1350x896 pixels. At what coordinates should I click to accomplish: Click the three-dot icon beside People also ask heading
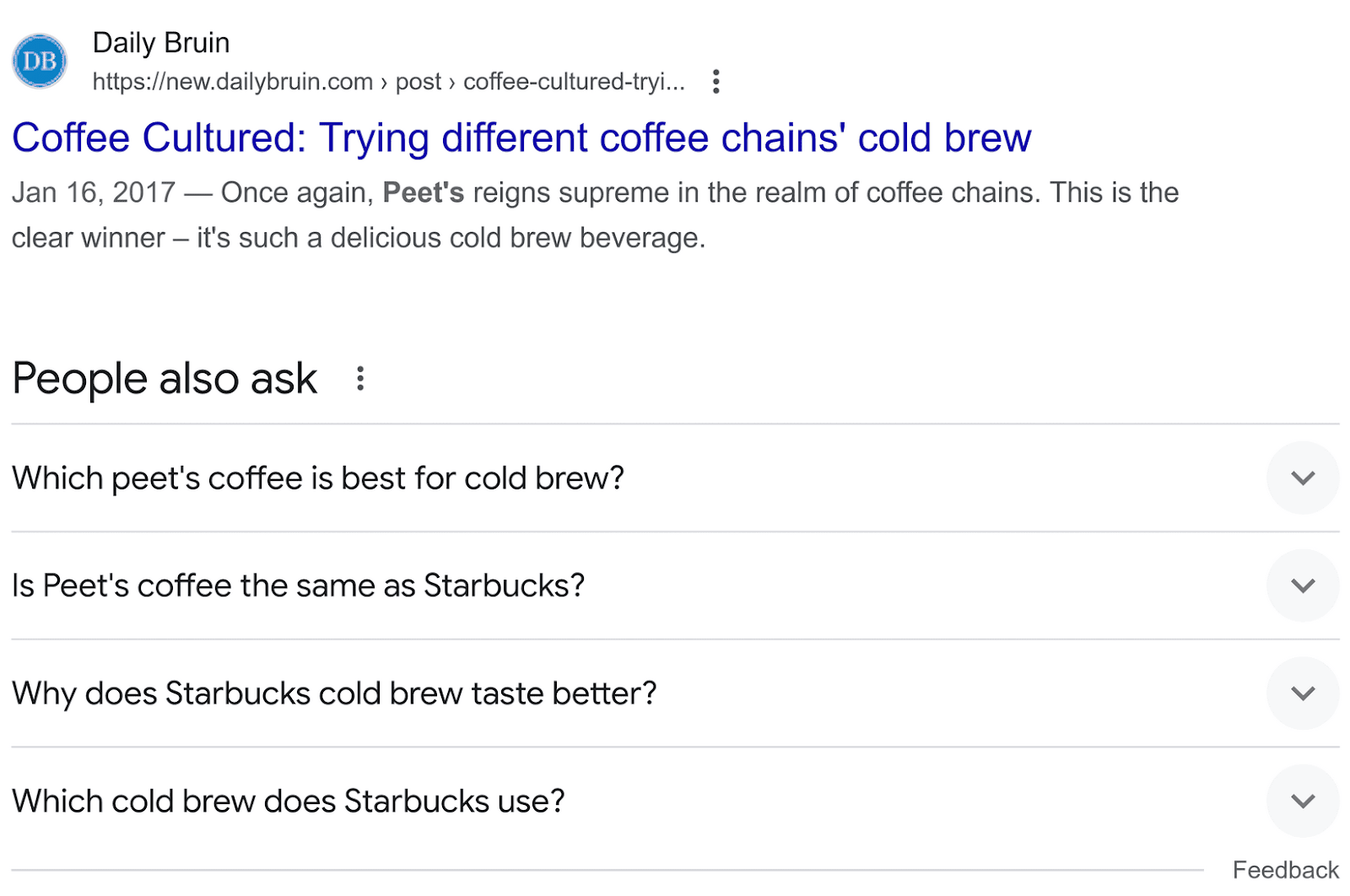(360, 379)
